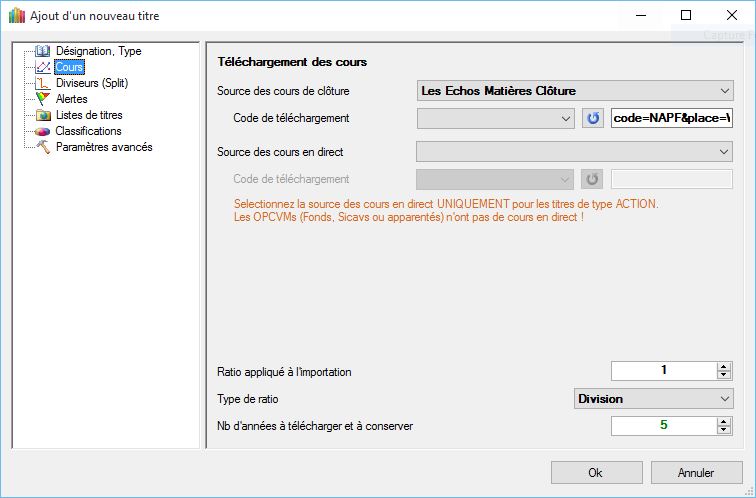Click the Ratio appliqué à l'importation field

click(x=663, y=371)
